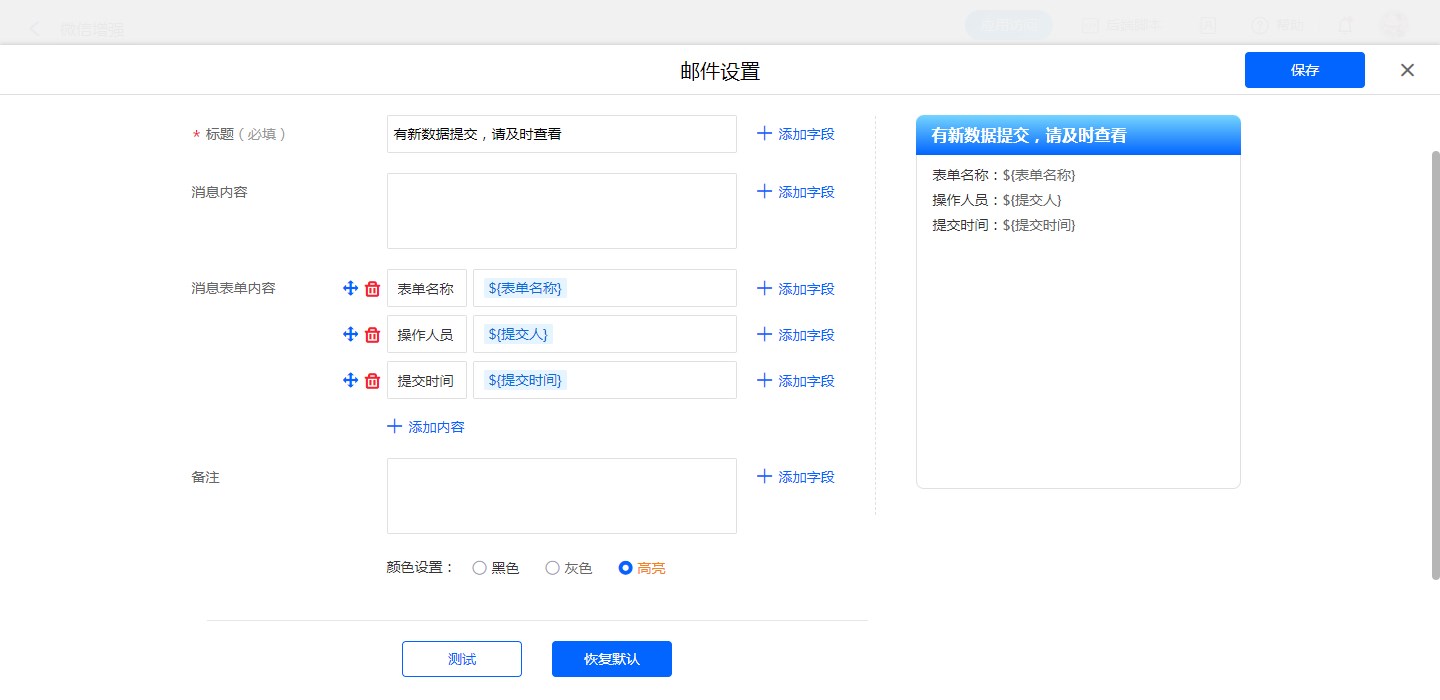Close the 邮件设置 dialog with X

coord(1407,70)
